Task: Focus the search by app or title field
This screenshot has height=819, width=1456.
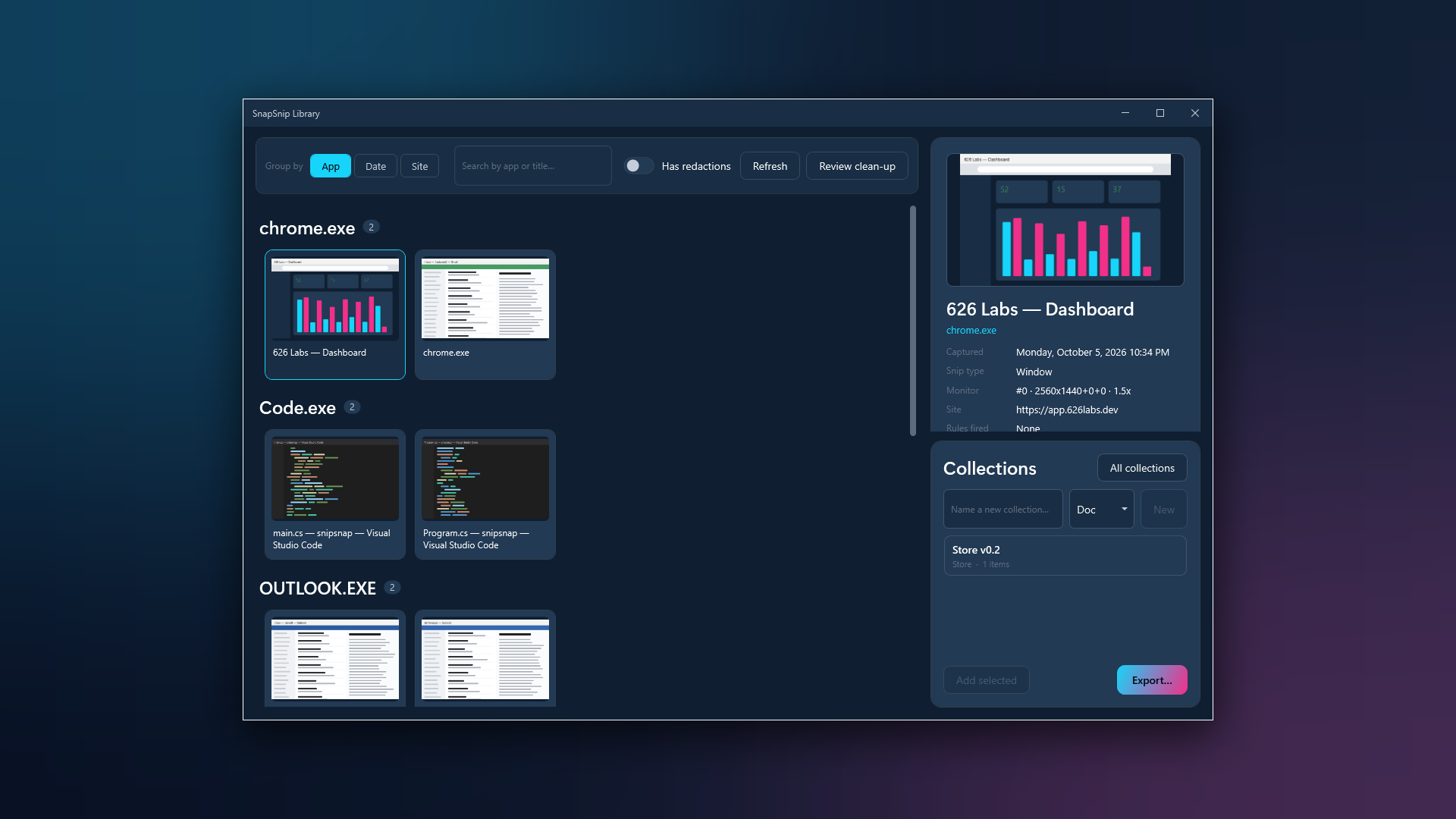Action: point(532,166)
